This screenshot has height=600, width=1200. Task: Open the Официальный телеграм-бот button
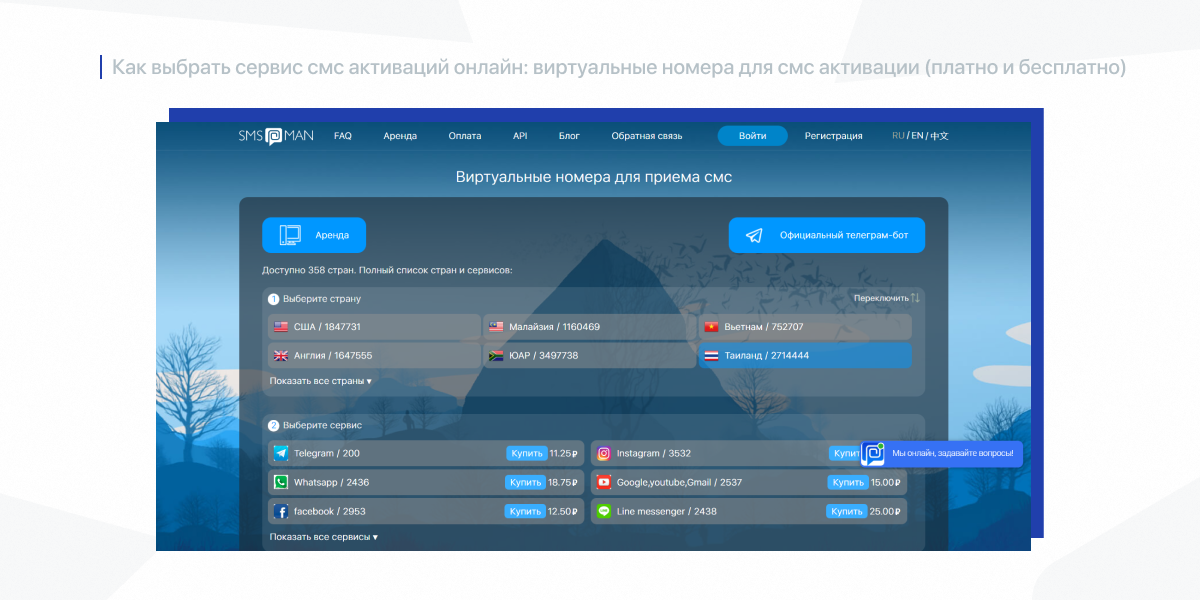click(826, 236)
